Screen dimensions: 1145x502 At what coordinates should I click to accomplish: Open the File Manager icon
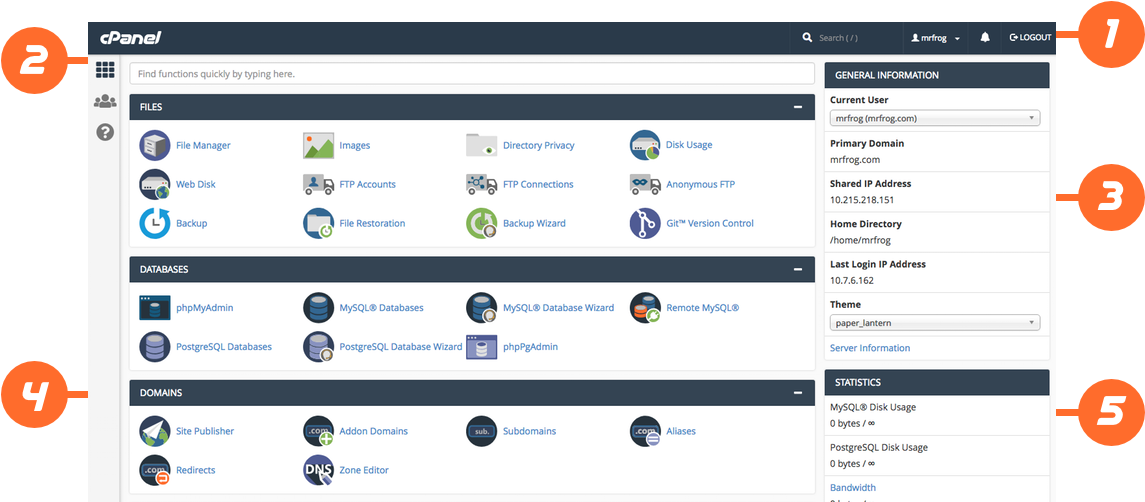(154, 145)
